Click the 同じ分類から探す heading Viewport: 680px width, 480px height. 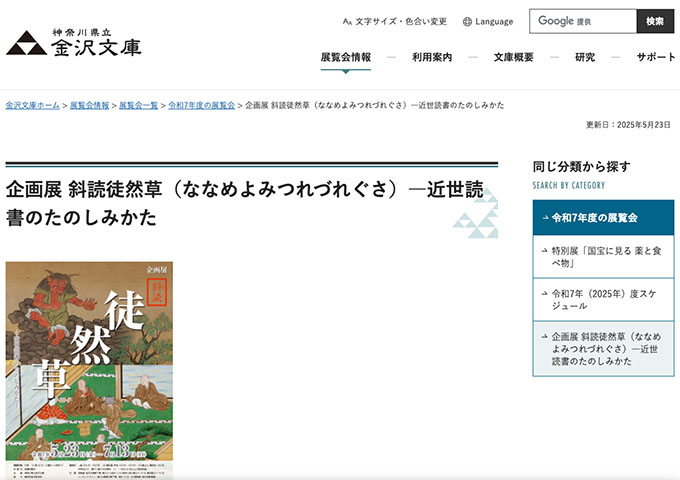pyautogui.click(x=582, y=167)
